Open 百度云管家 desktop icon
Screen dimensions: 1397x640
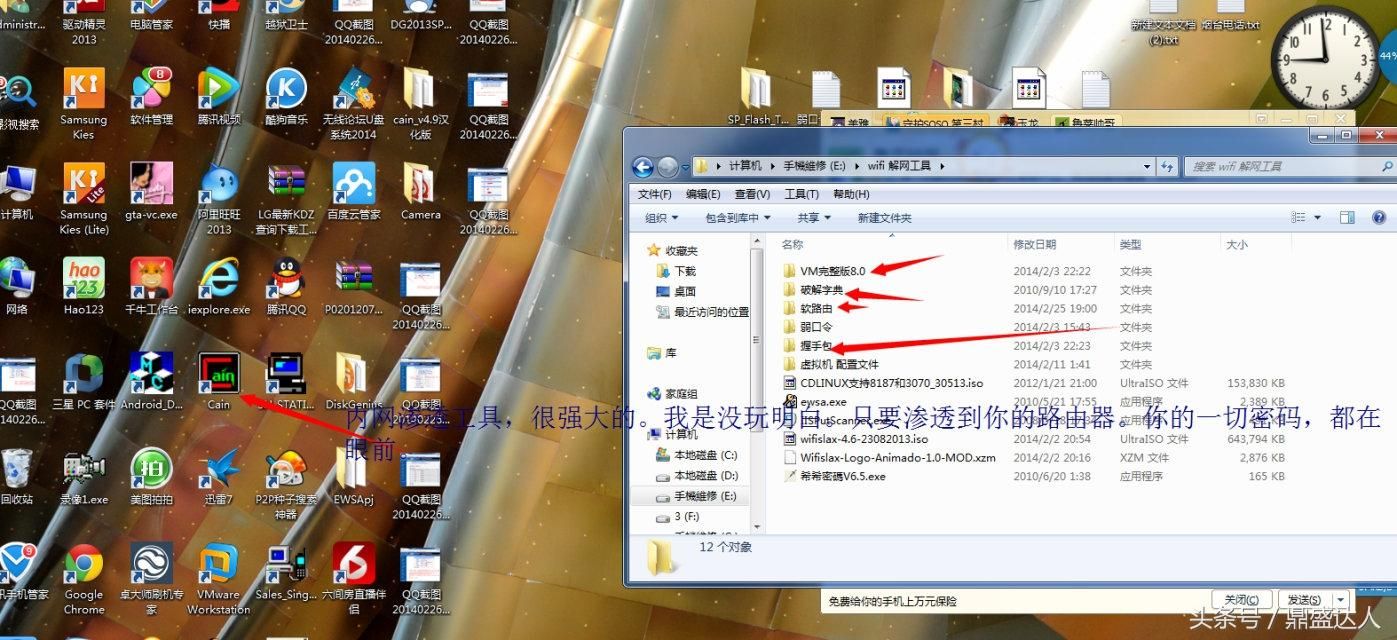pyautogui.click(x=354, y=191)
